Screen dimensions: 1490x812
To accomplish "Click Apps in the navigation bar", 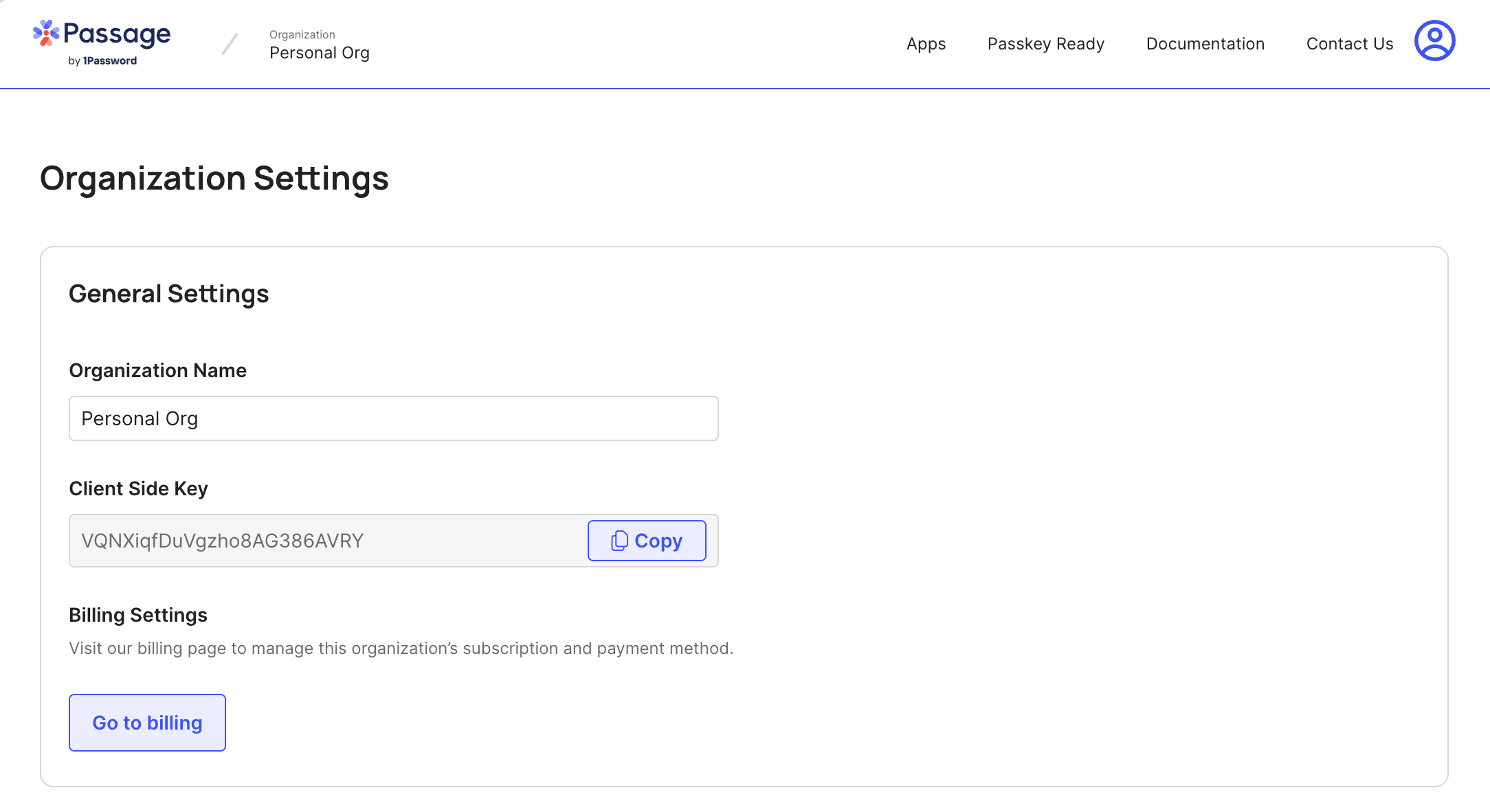I will [926, 43].
